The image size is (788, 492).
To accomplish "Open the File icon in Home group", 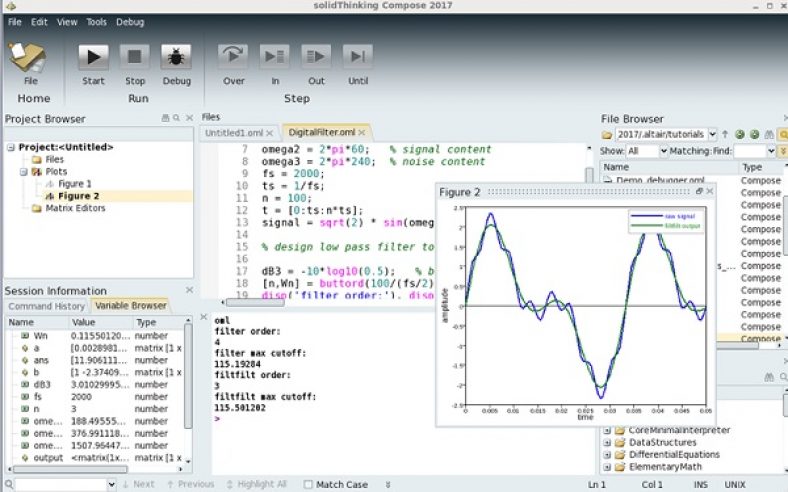I will coord(30,58).
